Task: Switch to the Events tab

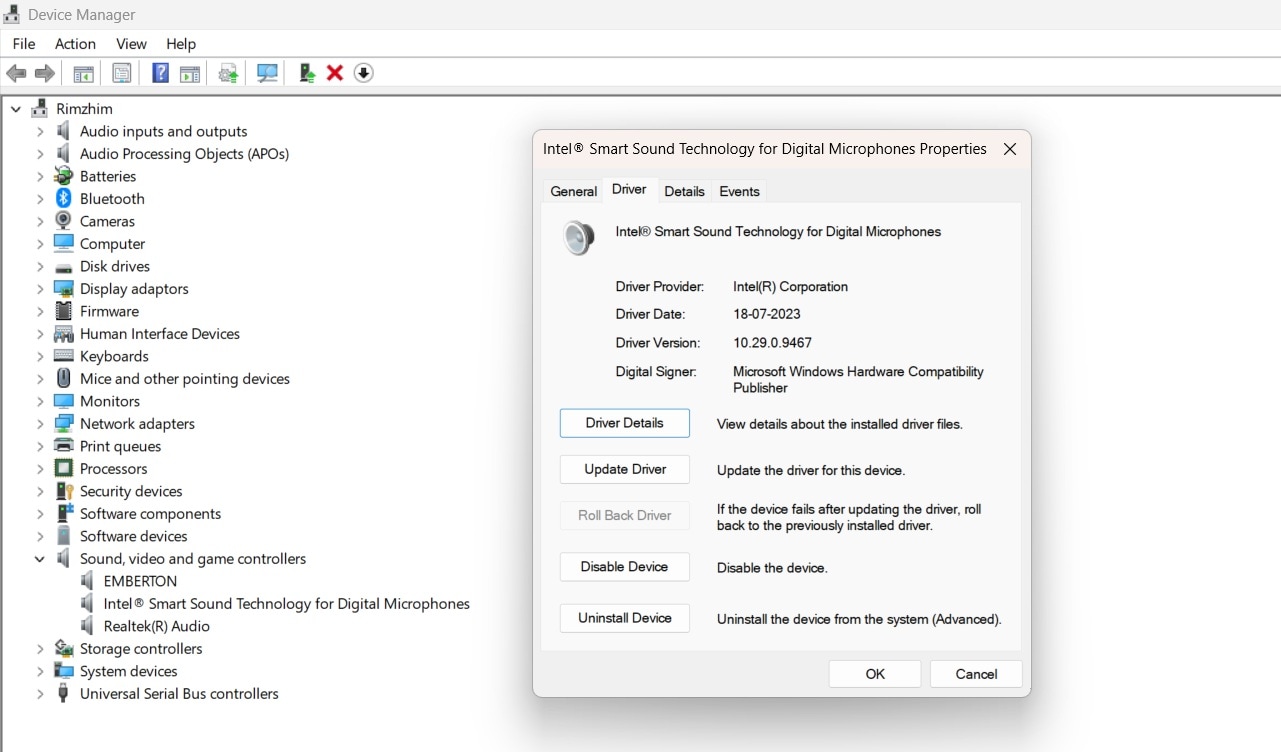Action: [740, 191]
